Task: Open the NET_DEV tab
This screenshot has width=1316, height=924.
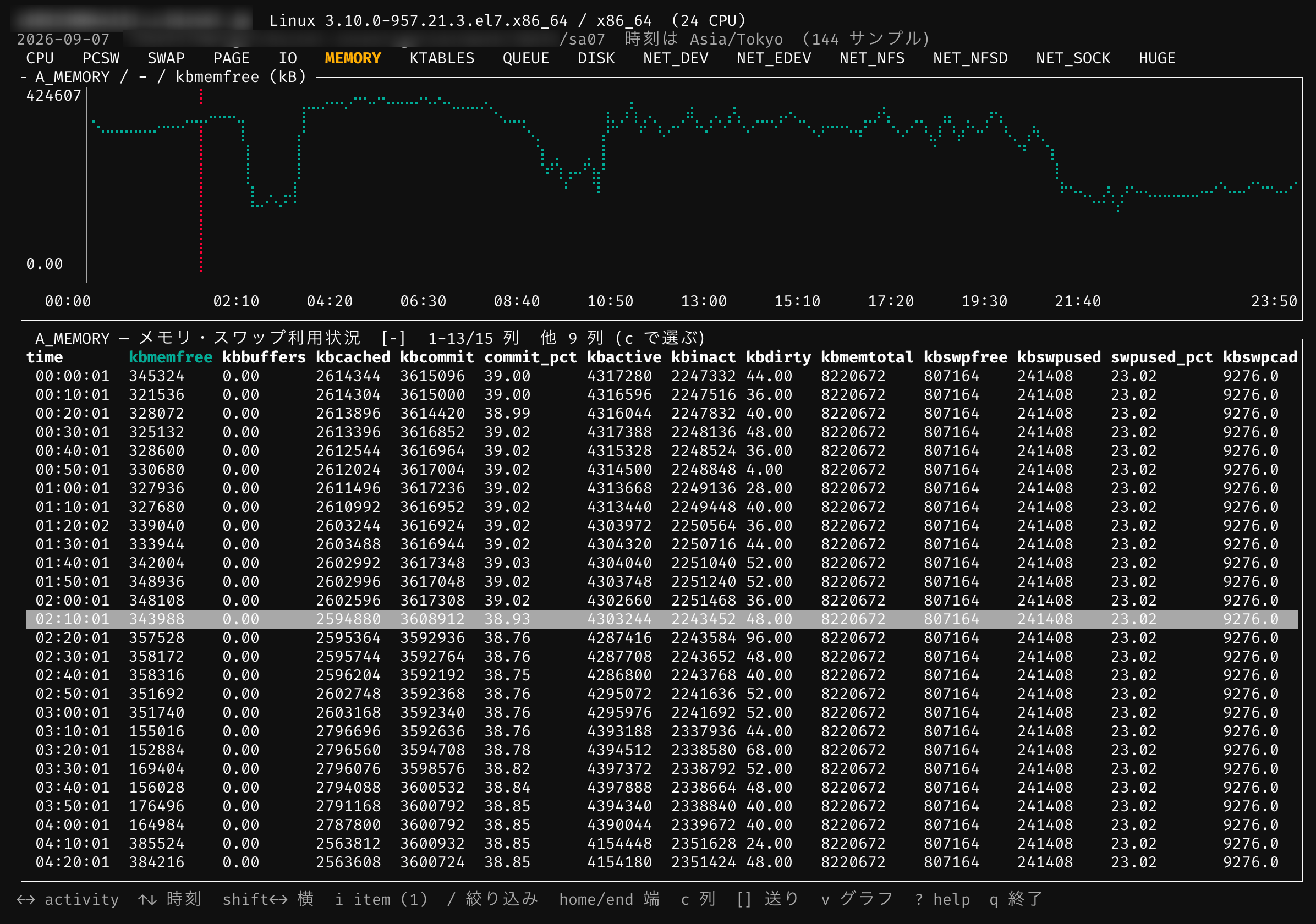Action: click(676, 58)
